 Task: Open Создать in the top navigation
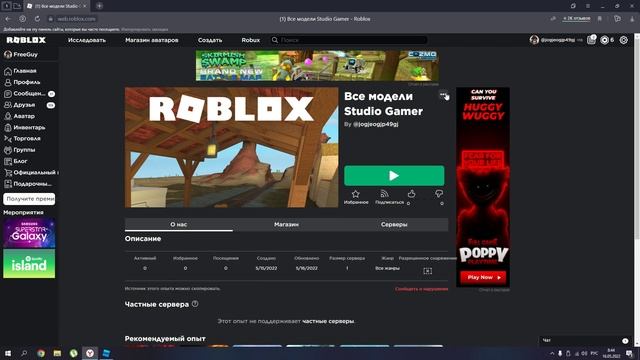[210, 40]
